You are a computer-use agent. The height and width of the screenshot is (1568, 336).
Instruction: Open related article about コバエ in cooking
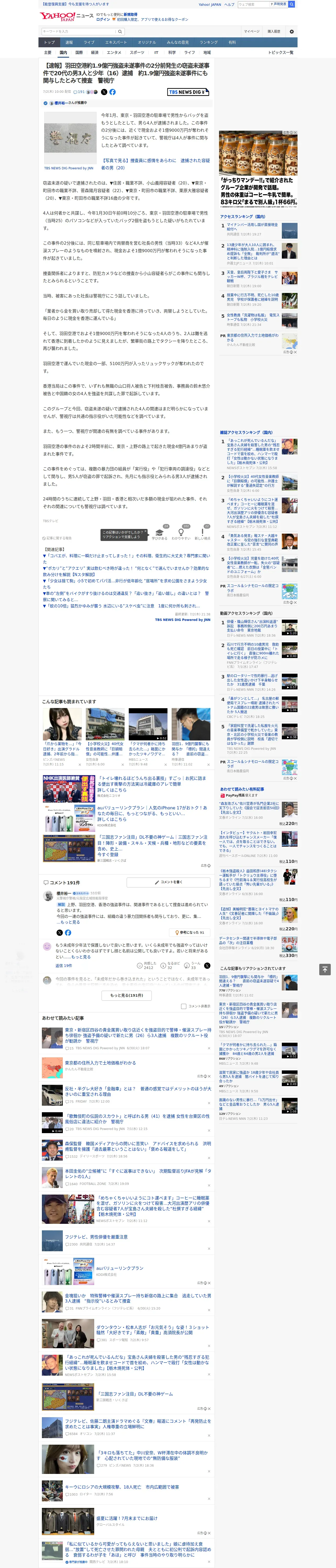pyautogui.click(x=126, y=559)
